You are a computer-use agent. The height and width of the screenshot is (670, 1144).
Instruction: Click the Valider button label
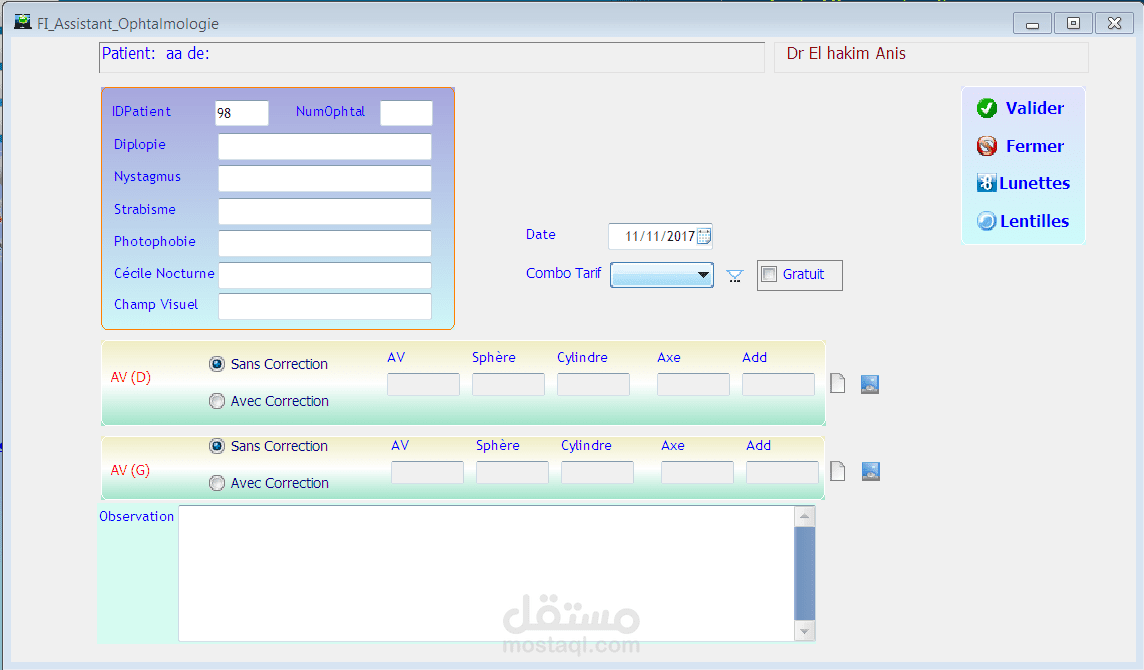1035,108
